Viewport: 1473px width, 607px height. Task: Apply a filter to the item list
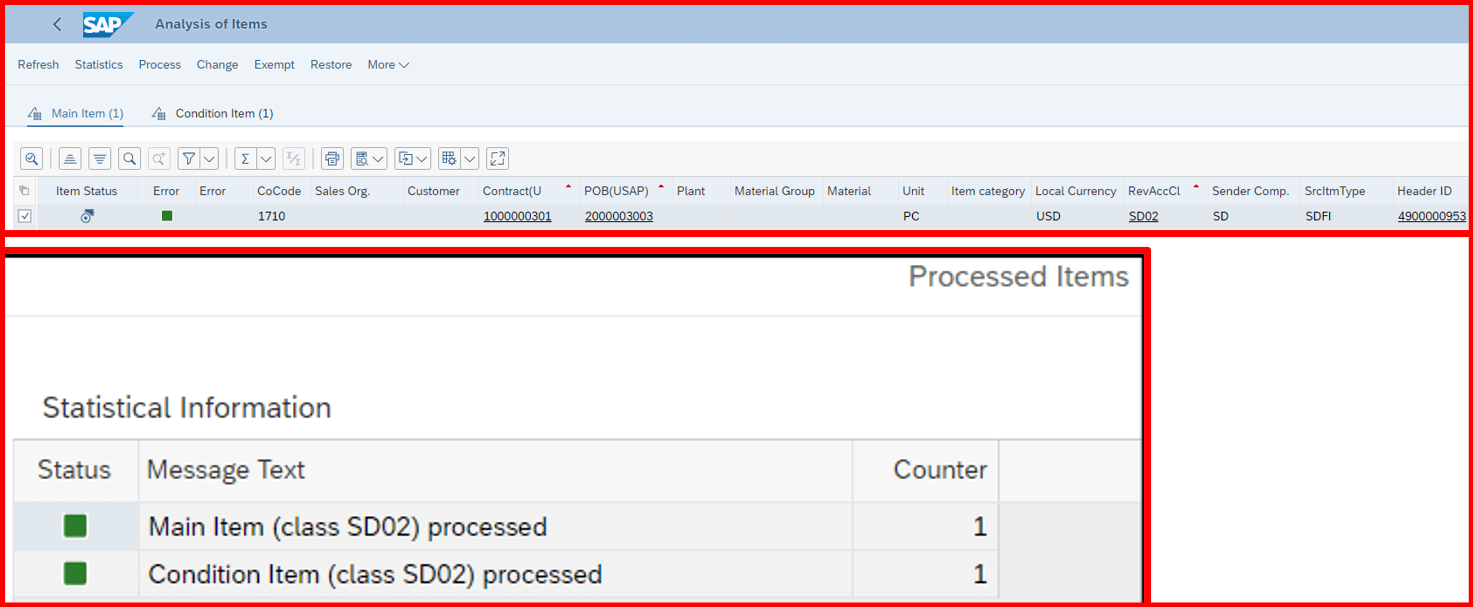coord(190,158)
